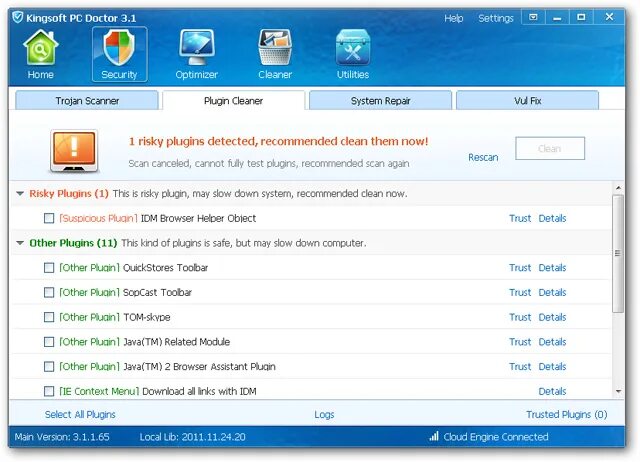This screenshot has height=462, width=640.
Task: View Details for SopCast Toolbar
Action: pyautogui.click(x=552, y=292)
